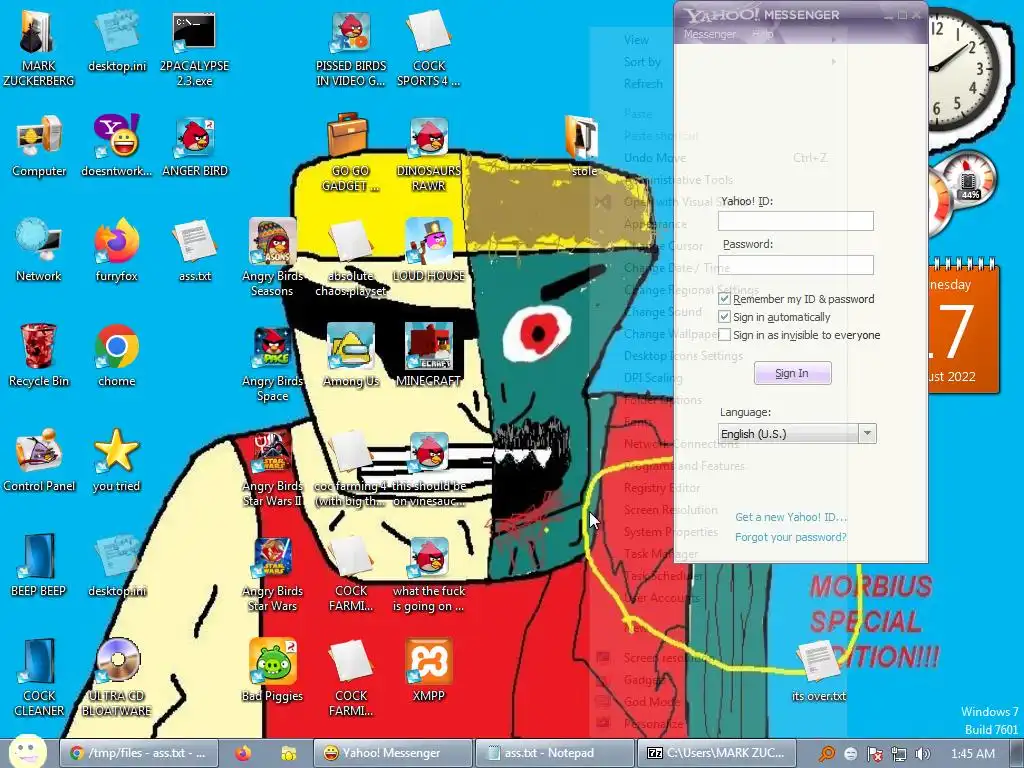Image resolution: width=1024 pixels, height=768 pixels.
Task: Expand the Language dropdown in Yahoo Messenger
Action: click(x=867, y=433)
